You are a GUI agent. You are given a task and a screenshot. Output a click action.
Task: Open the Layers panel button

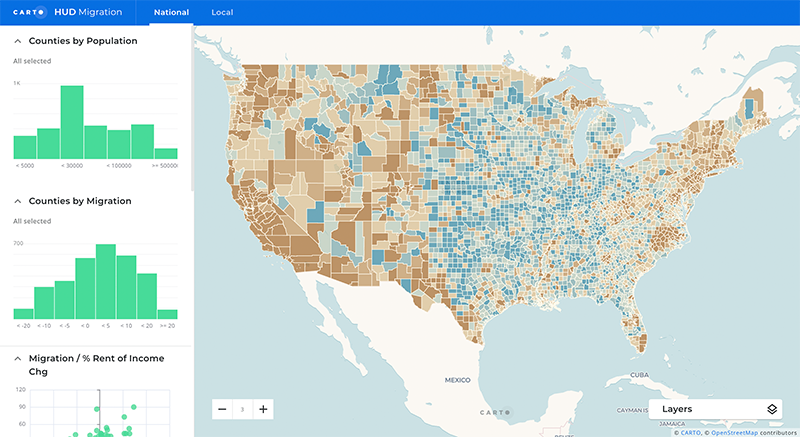(x=715, y=409)
